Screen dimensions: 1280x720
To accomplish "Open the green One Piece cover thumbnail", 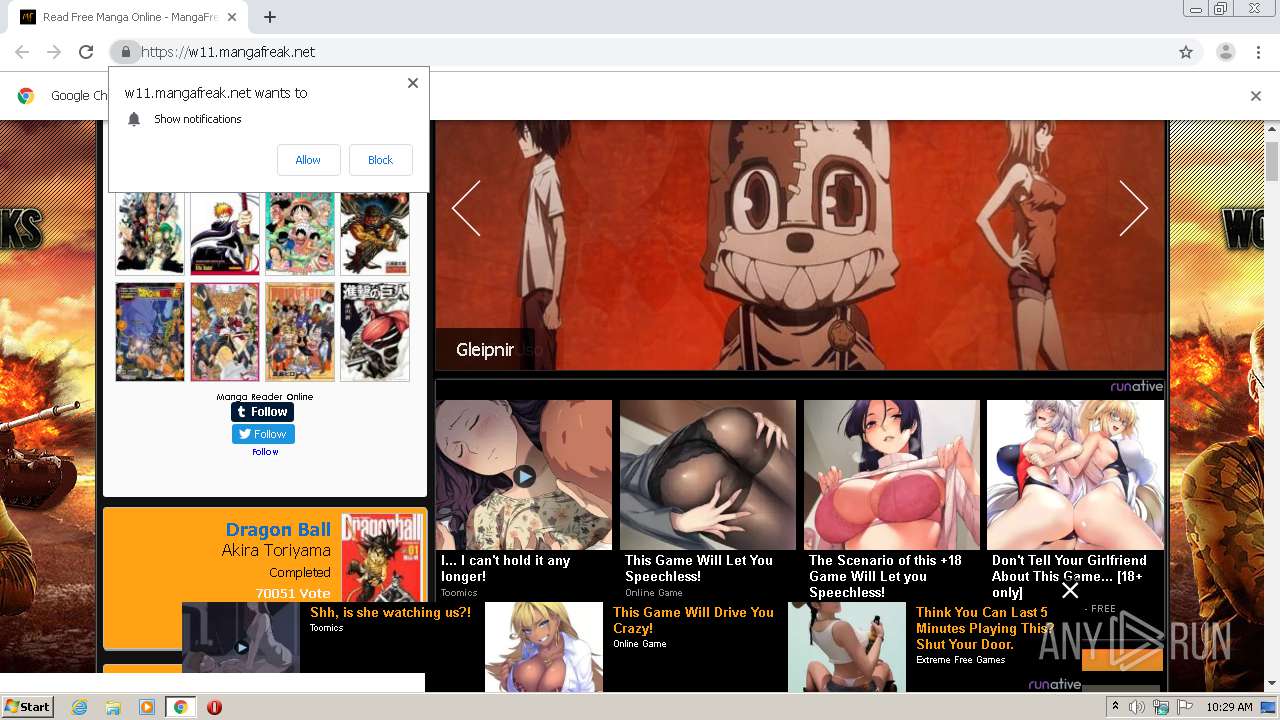I will click(x=300, y=235).
